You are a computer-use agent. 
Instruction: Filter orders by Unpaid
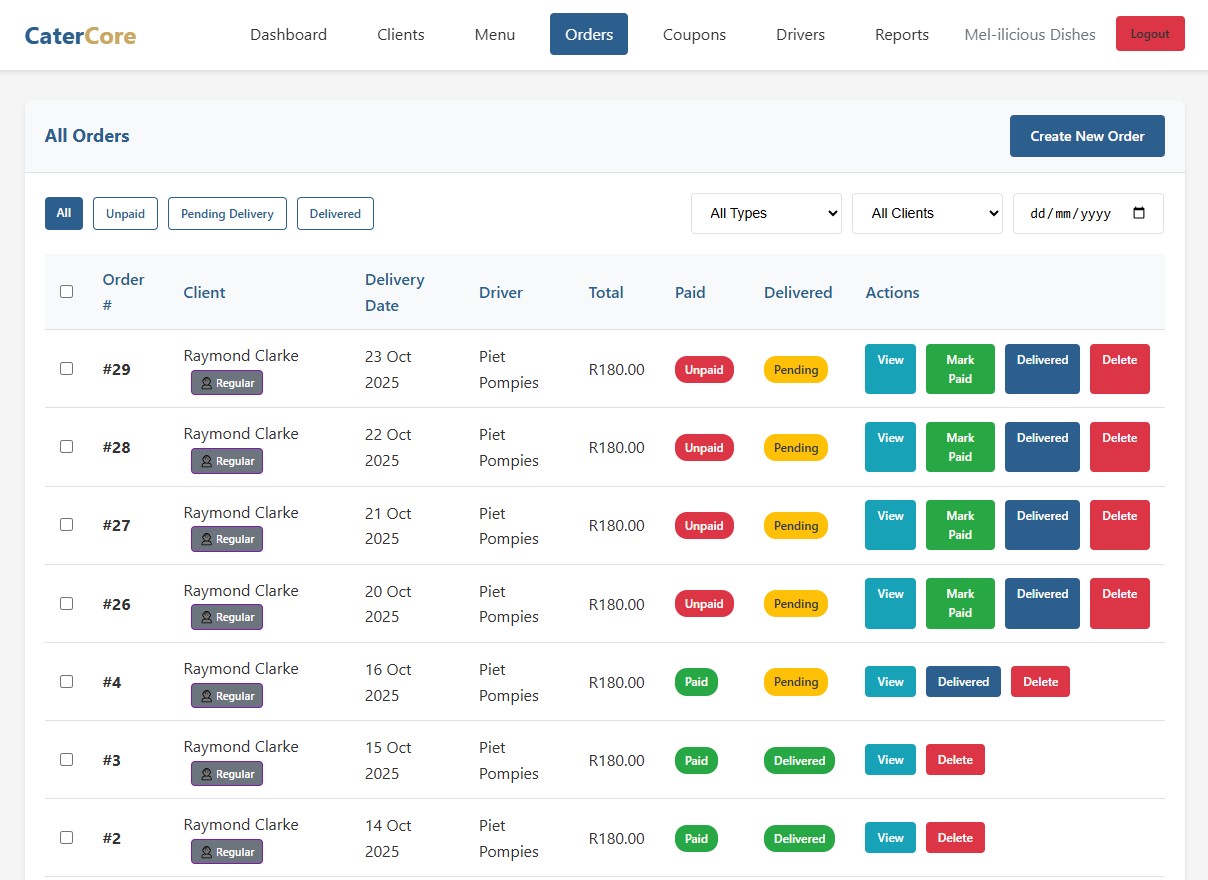[x=125, y=213]
